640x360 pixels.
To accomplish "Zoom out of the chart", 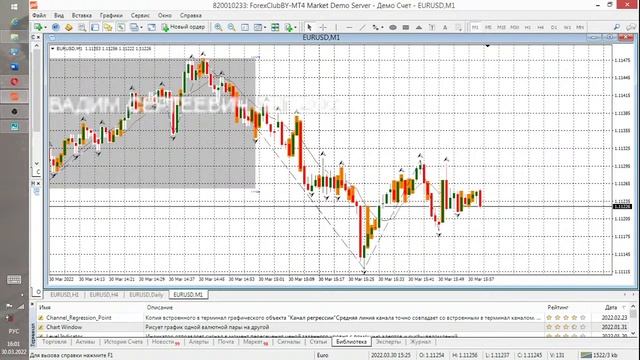I will coord(231,27).
